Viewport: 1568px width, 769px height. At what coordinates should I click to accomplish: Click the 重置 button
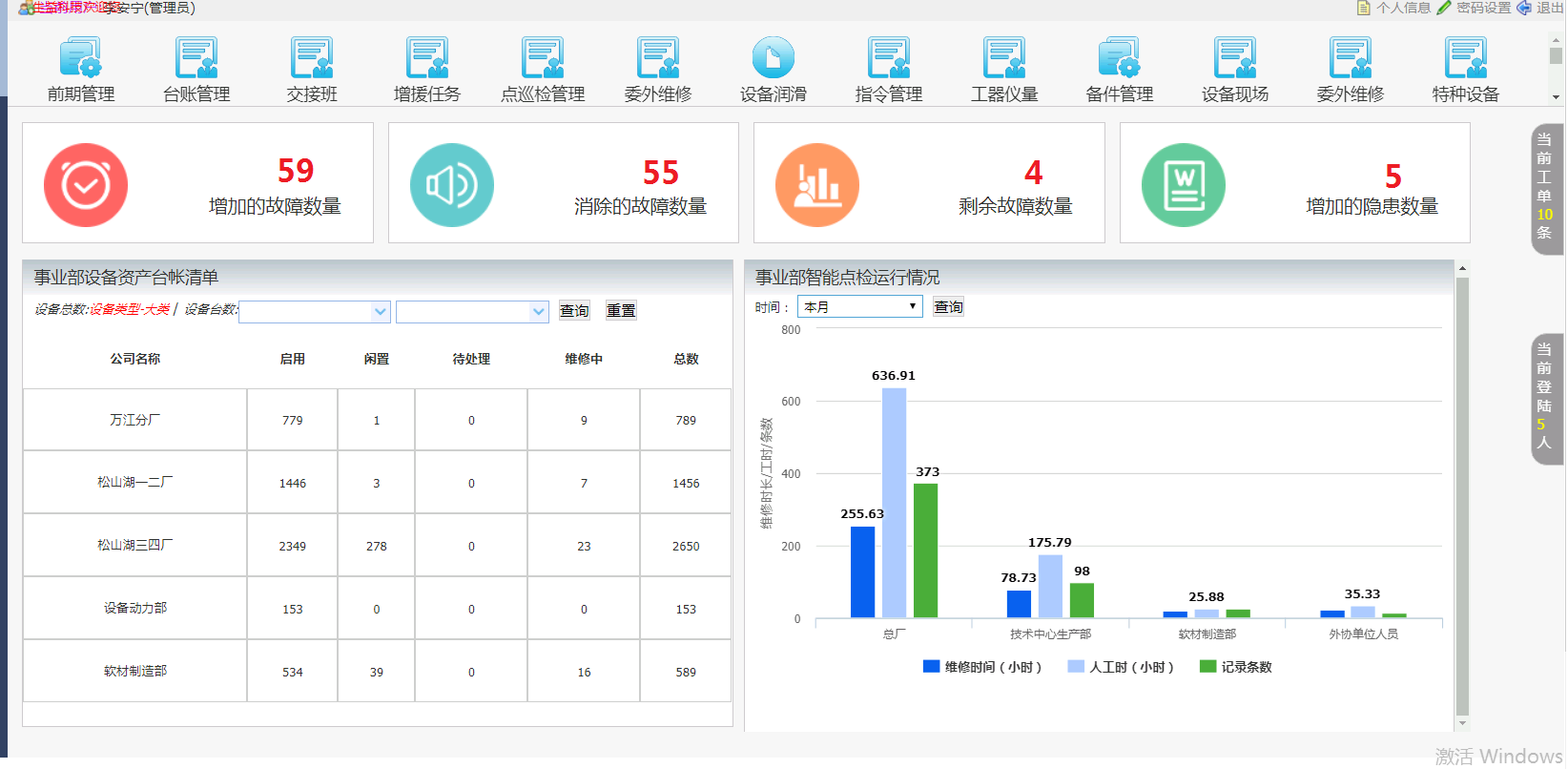click(x=621, y=310)
